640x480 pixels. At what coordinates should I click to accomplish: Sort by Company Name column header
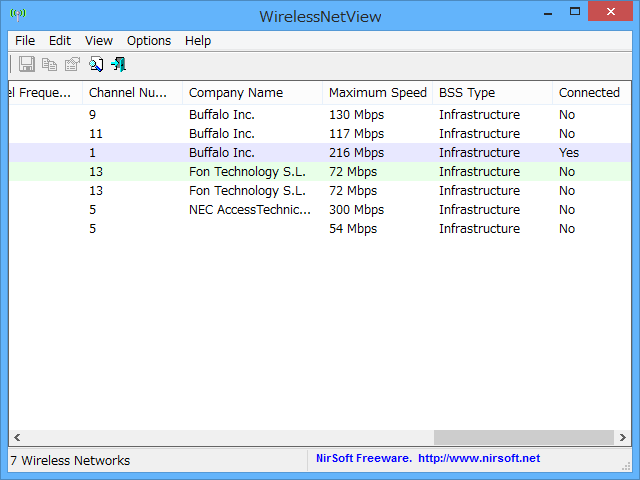coord(236,93)
